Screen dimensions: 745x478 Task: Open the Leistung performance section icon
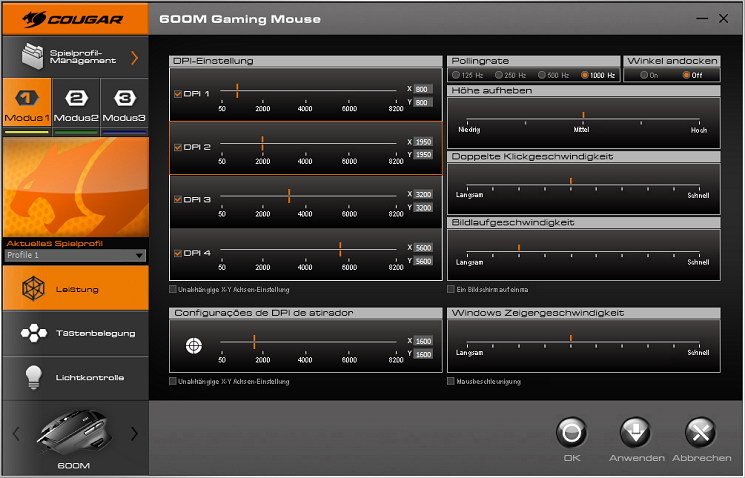34,289
